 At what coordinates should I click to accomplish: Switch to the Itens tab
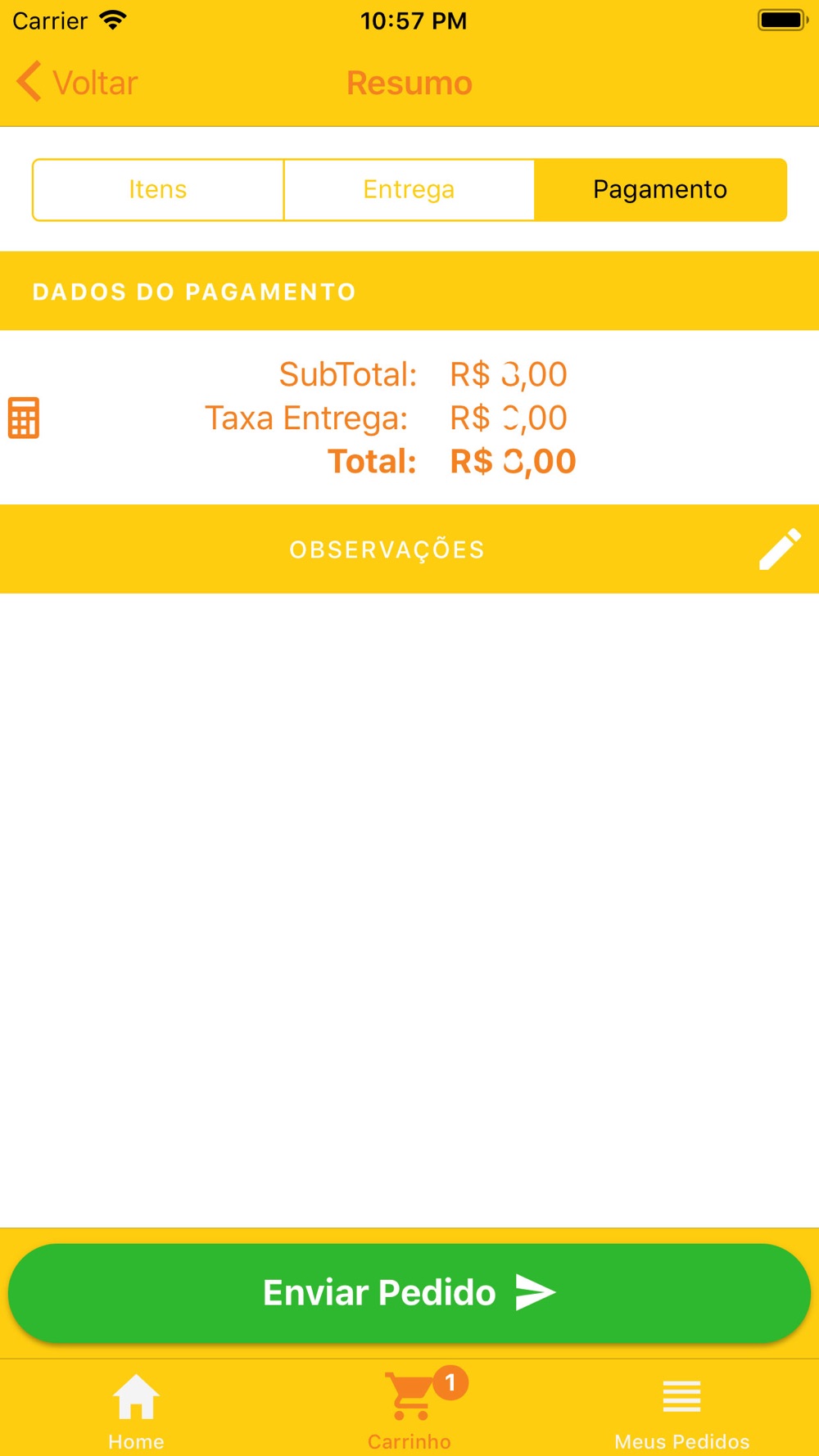(x=158, y=190)
